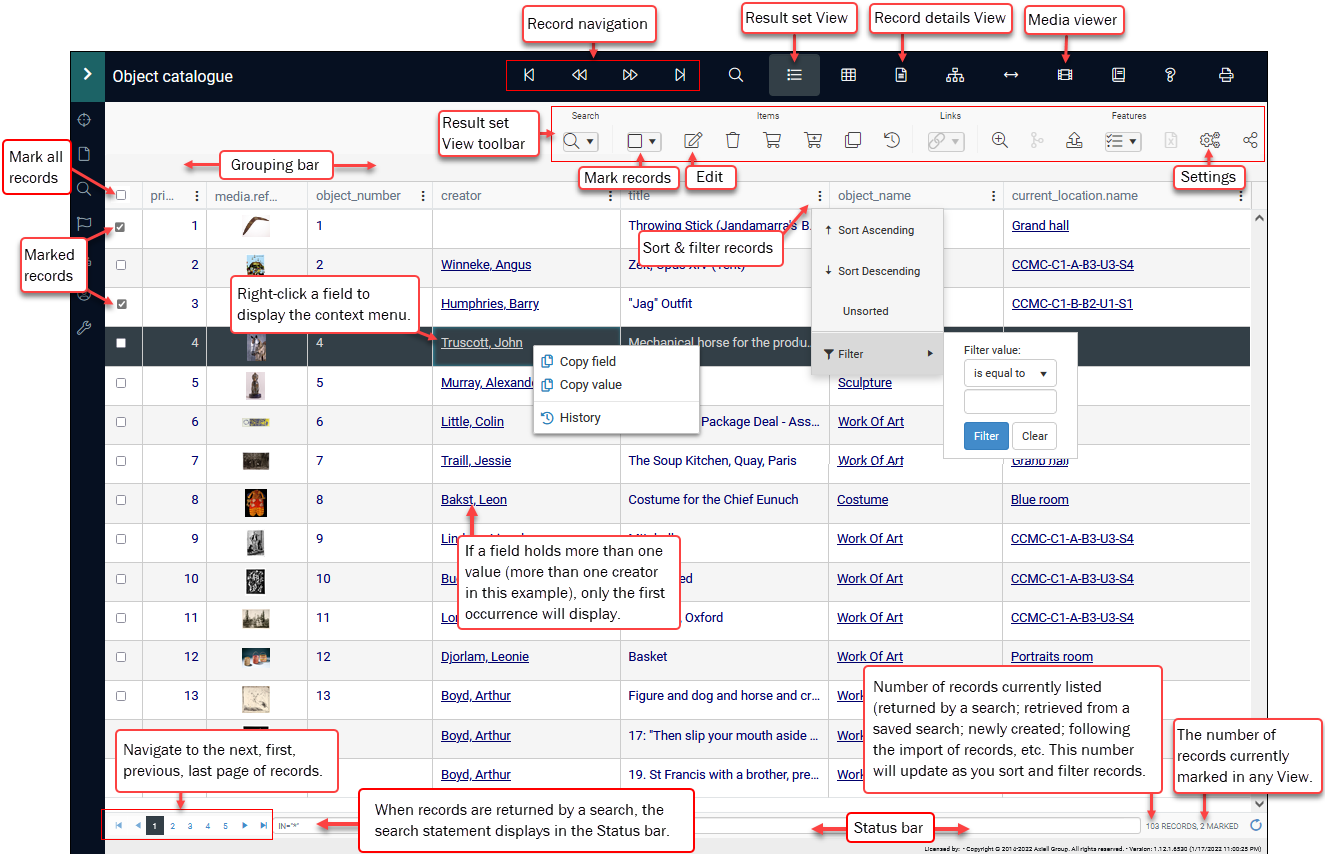Mark the checkbox for record 5

point(122,382)
